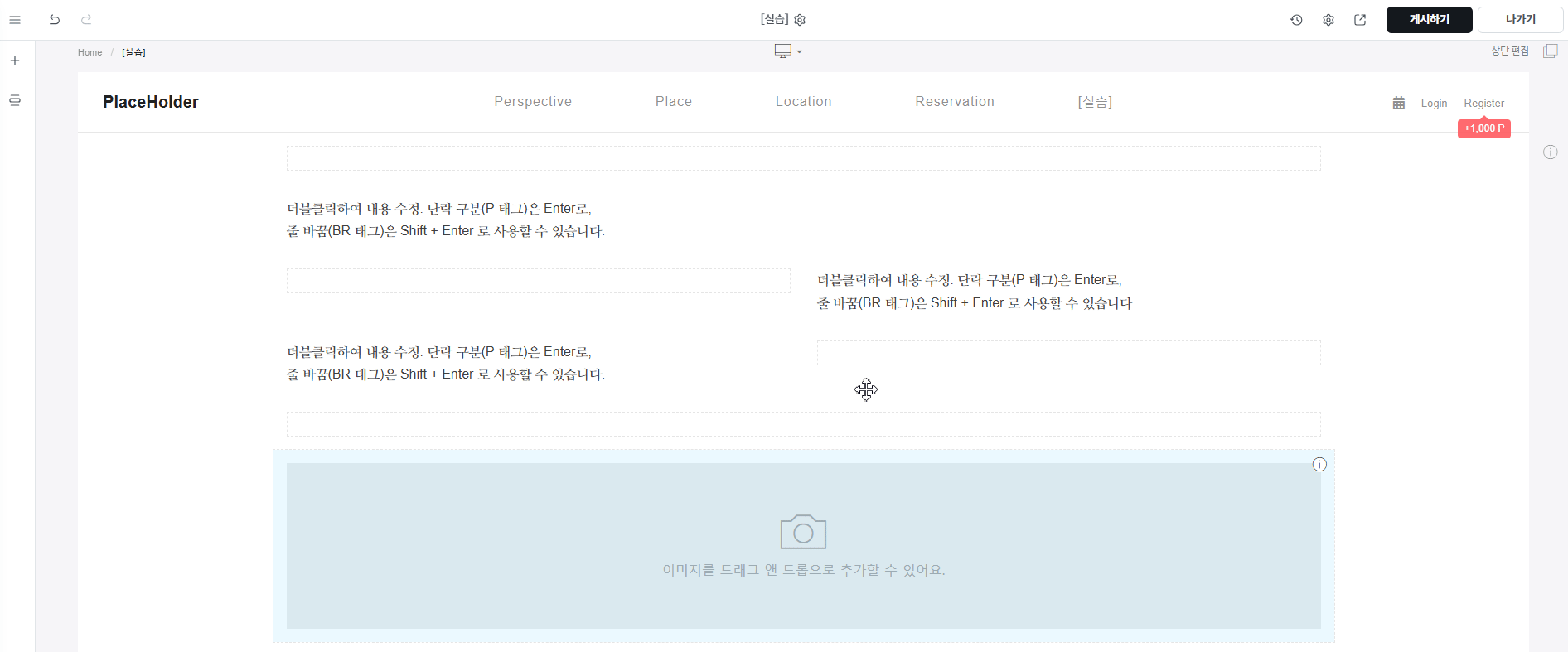Screen dimensions: 1568x652
Task: Open the hamburger menu in the top bar
Action: 15,20
